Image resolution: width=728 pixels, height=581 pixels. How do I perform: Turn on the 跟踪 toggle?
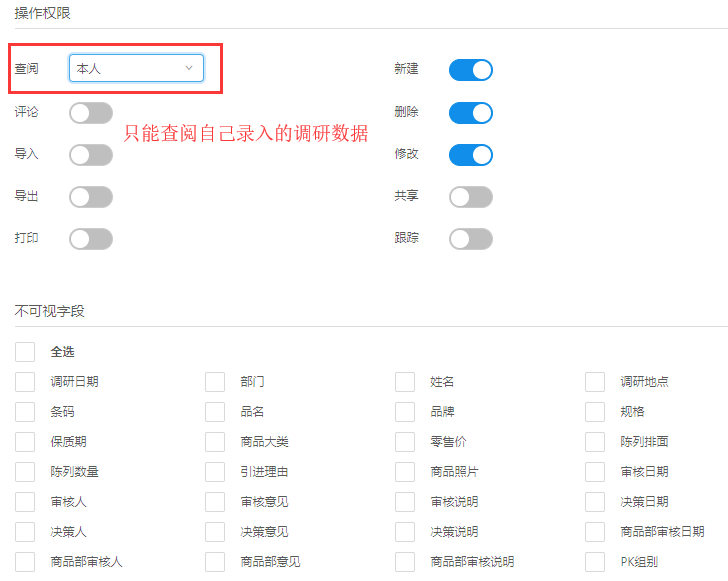470,239
